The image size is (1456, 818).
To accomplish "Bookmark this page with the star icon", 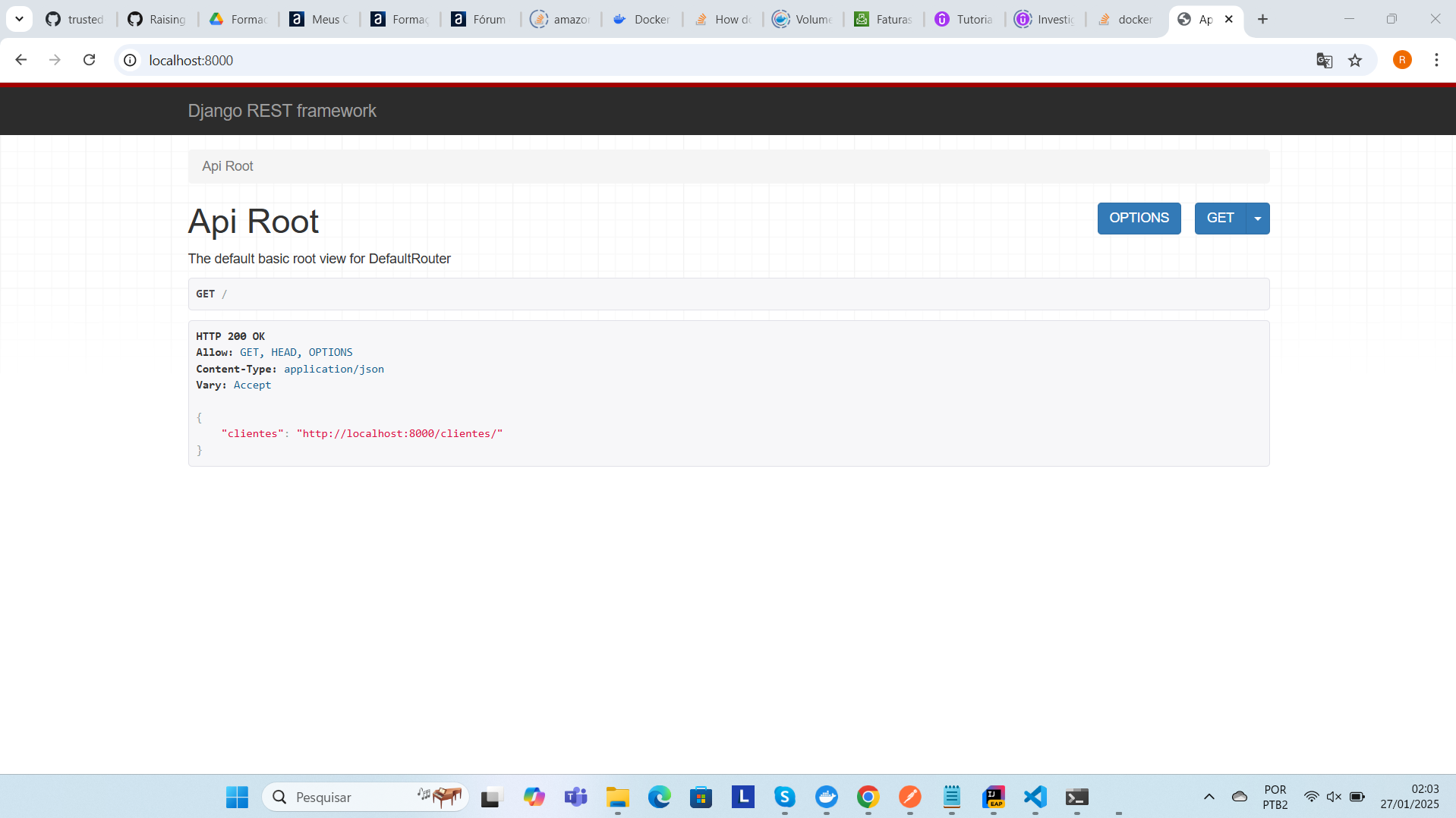I will pyautogui.click(x=1355, y=60).
